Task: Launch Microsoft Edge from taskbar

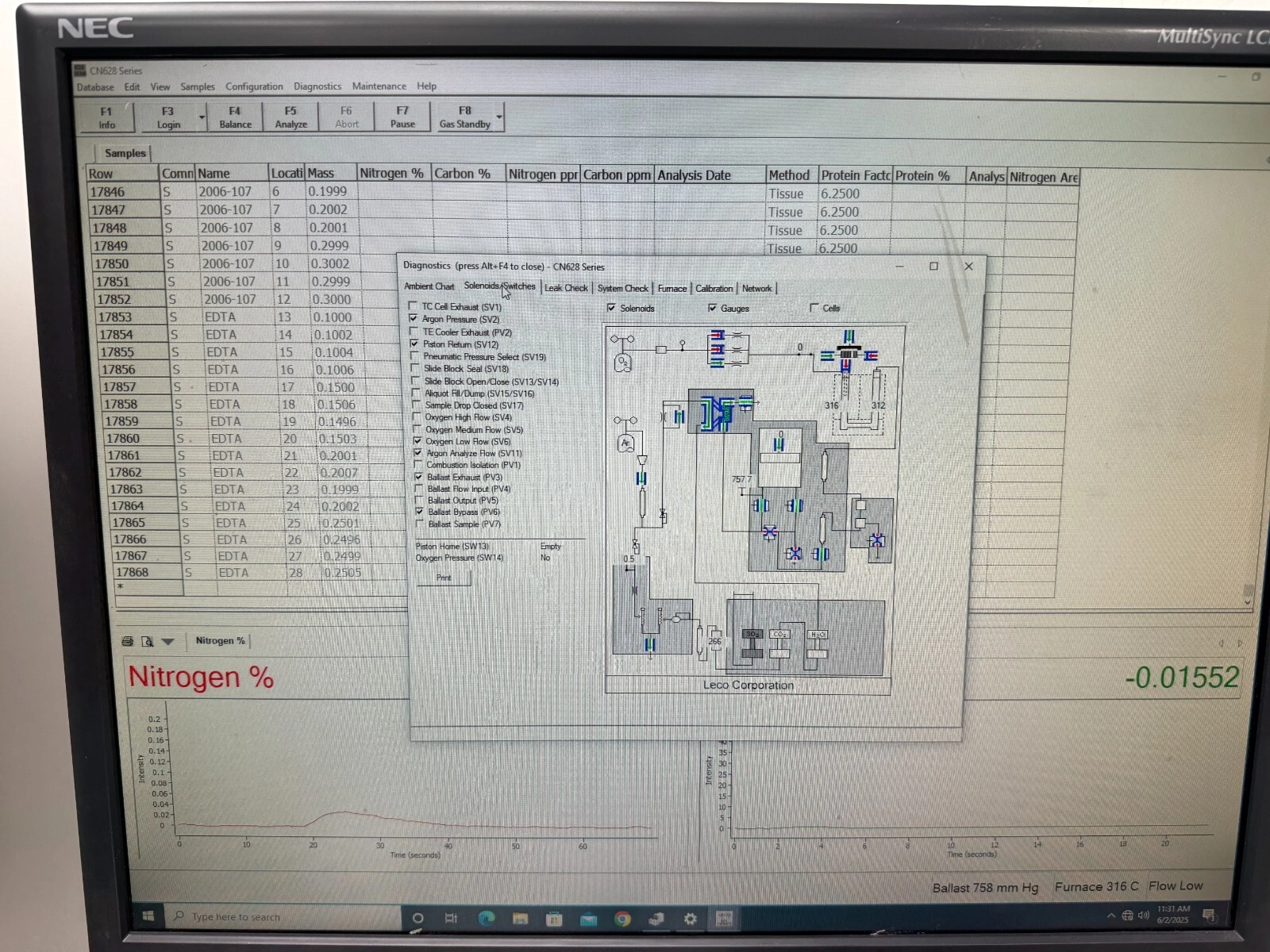Action: (486, 918)
